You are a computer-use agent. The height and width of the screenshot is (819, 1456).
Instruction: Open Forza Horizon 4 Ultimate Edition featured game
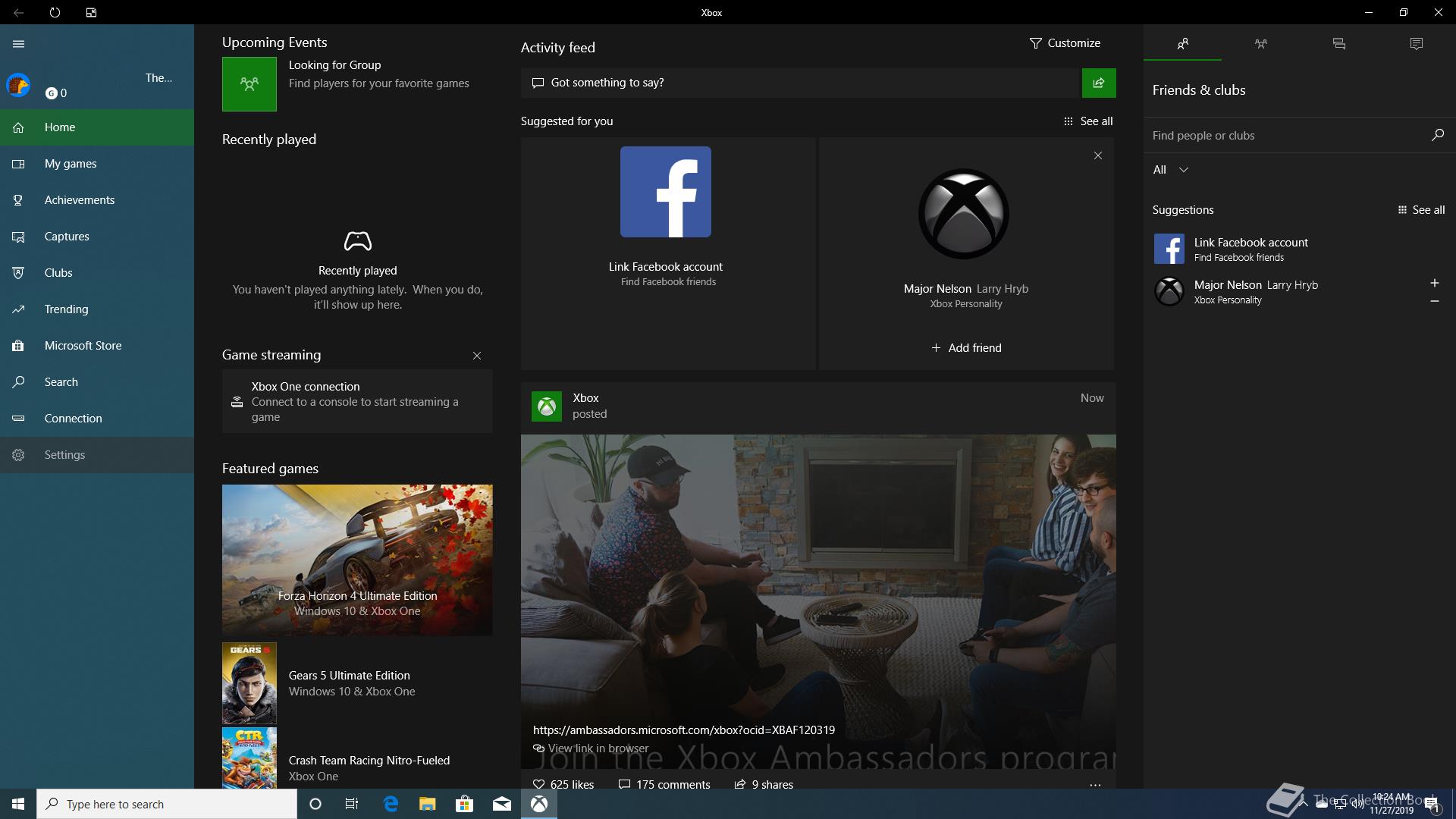pyautogui.click(x=357, y=560)
